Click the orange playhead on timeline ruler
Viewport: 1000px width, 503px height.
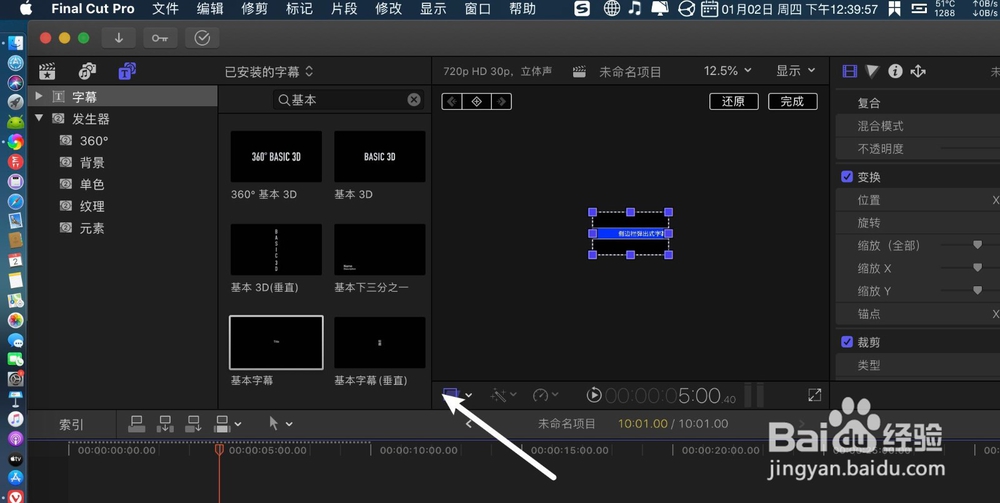pyautogui.click(x=219, y=450)
